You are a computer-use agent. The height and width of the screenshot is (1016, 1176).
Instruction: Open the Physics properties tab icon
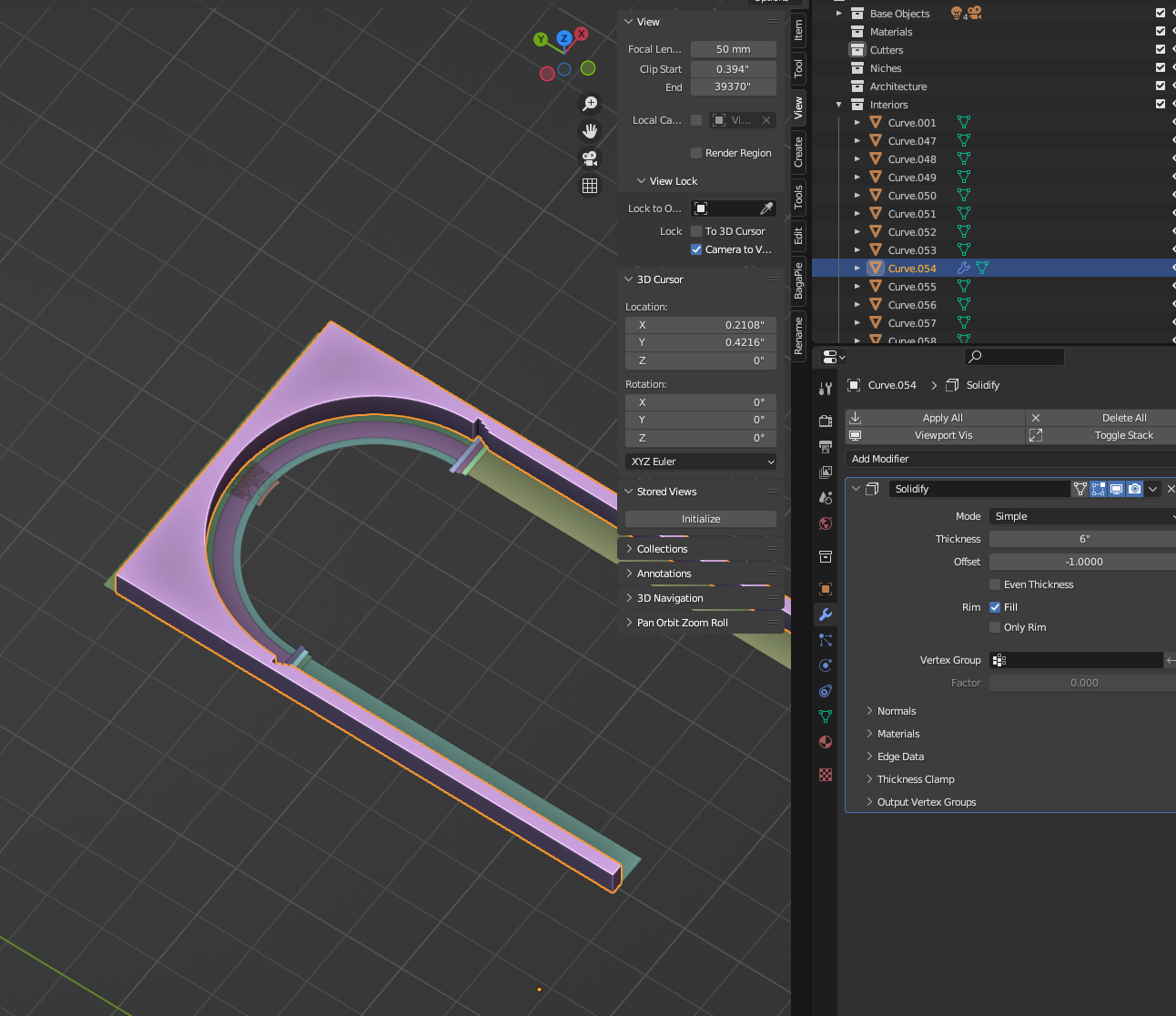[x=826, y=665]
